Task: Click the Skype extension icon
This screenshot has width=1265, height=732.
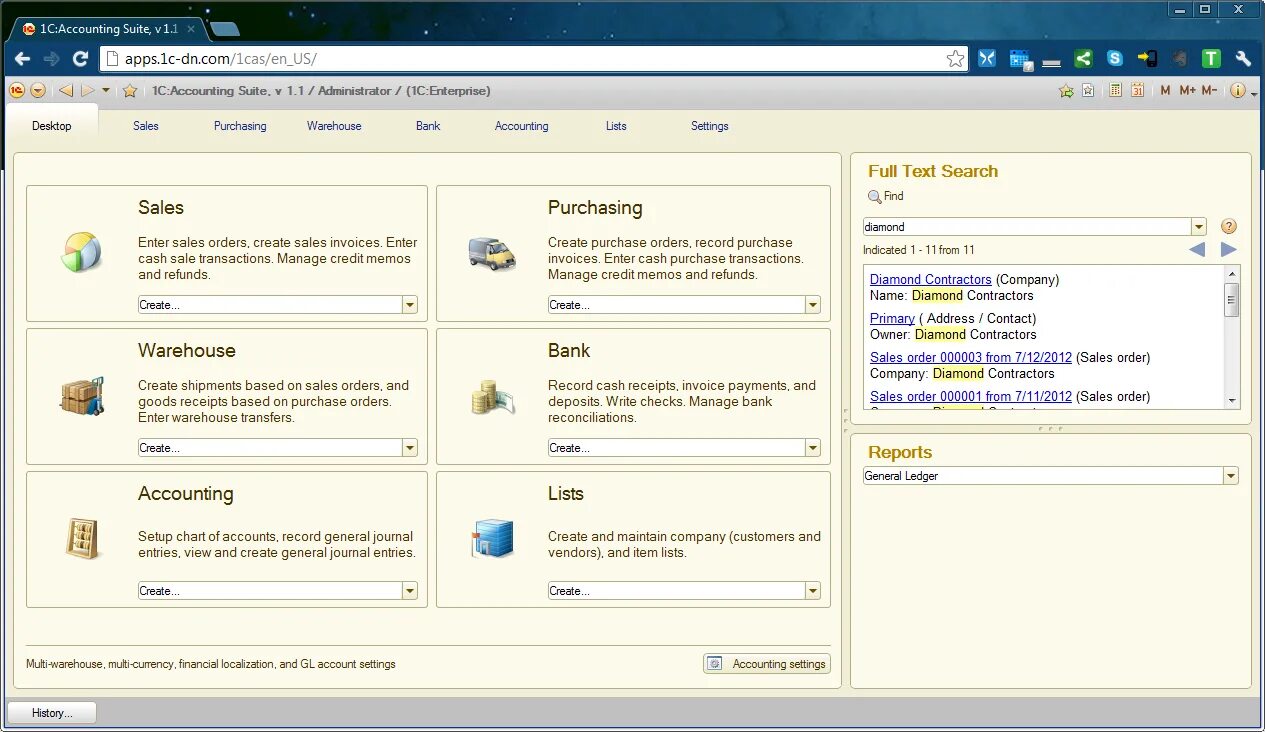Action: pyautogui.click(x=1114, y=59)
